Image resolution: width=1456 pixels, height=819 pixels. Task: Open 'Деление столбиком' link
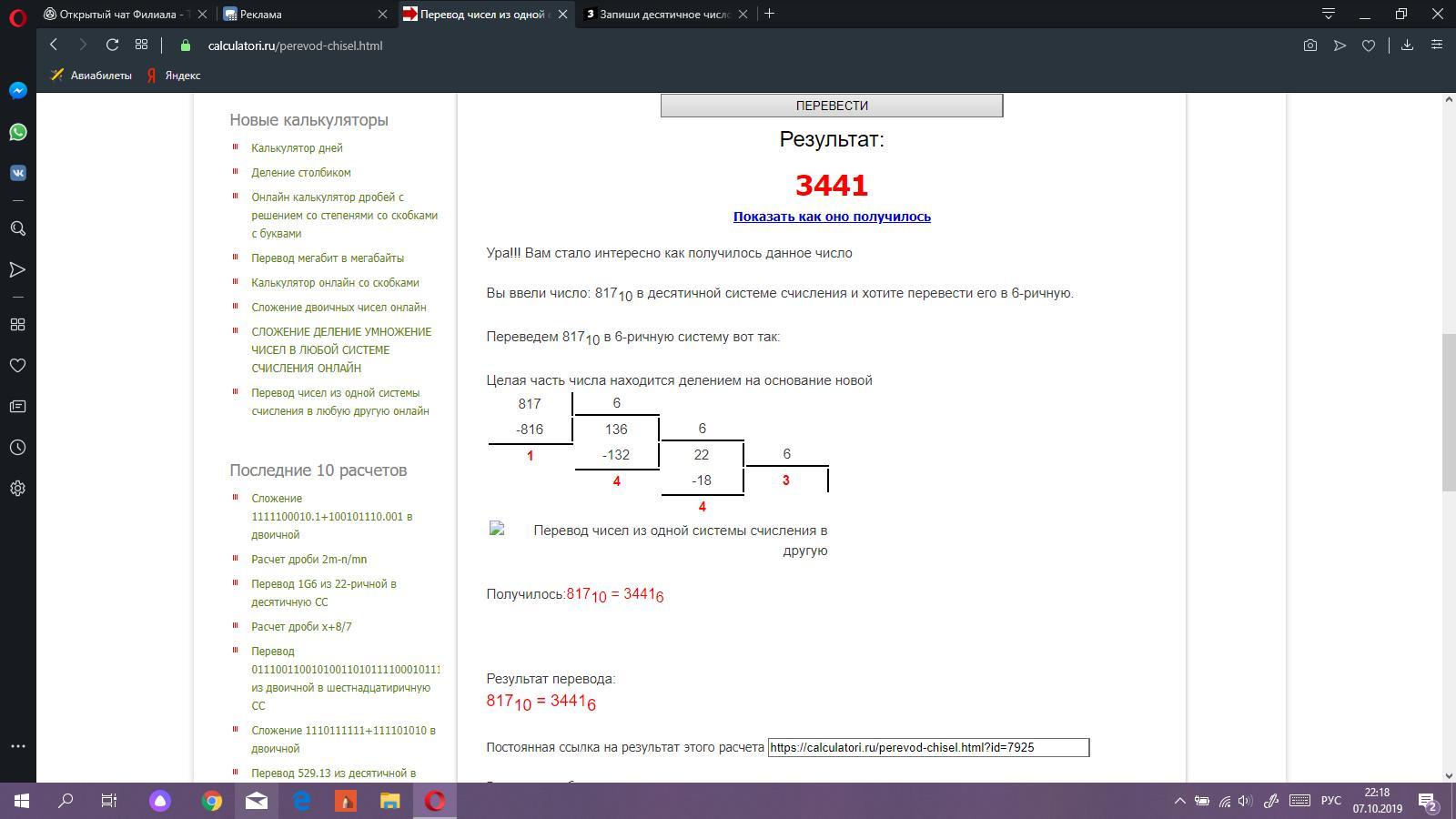point(301,172)
